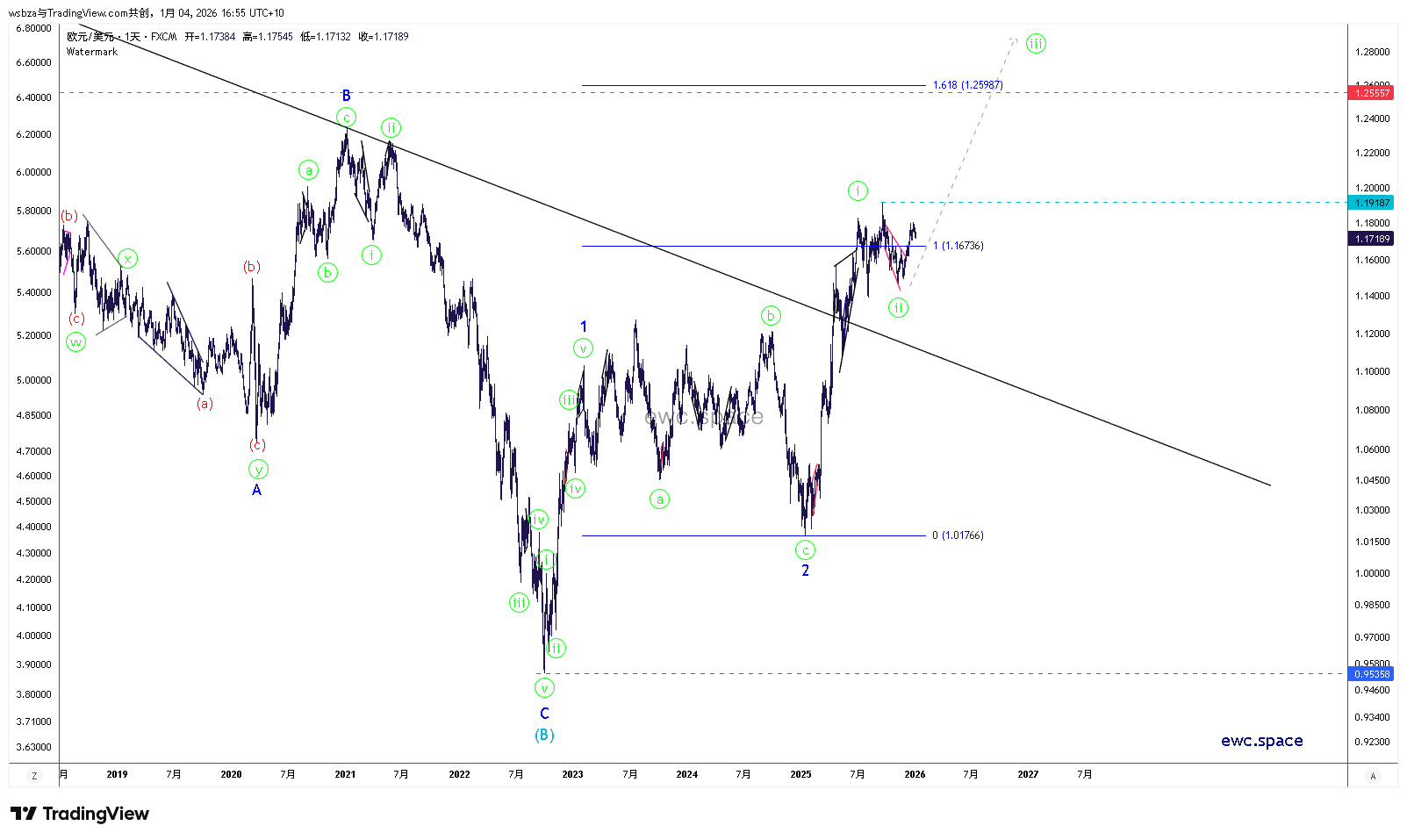Select the cyan (B) wave label
Screen dimensions: 1407x840
(544, 735)
